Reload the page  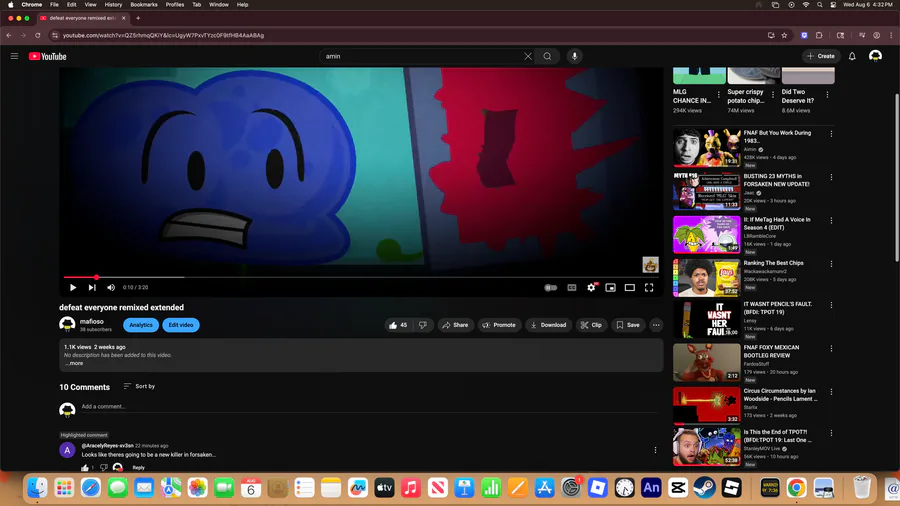coord(38,35)
